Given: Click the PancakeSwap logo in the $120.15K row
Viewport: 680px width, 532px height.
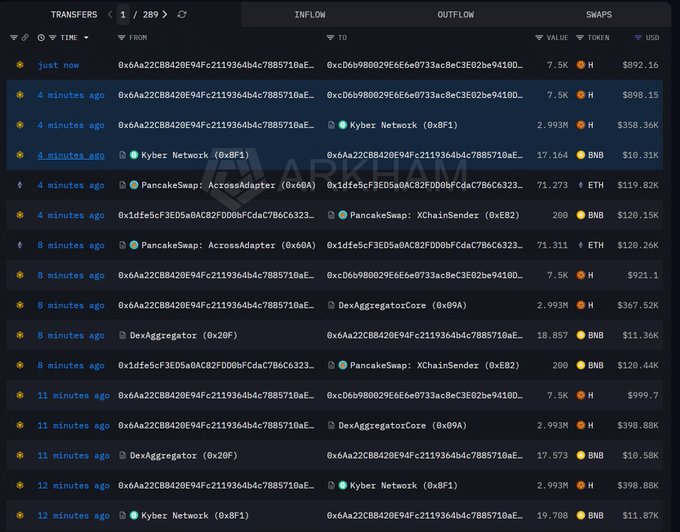Looking at the screenshot, I should tap(343, 215).
